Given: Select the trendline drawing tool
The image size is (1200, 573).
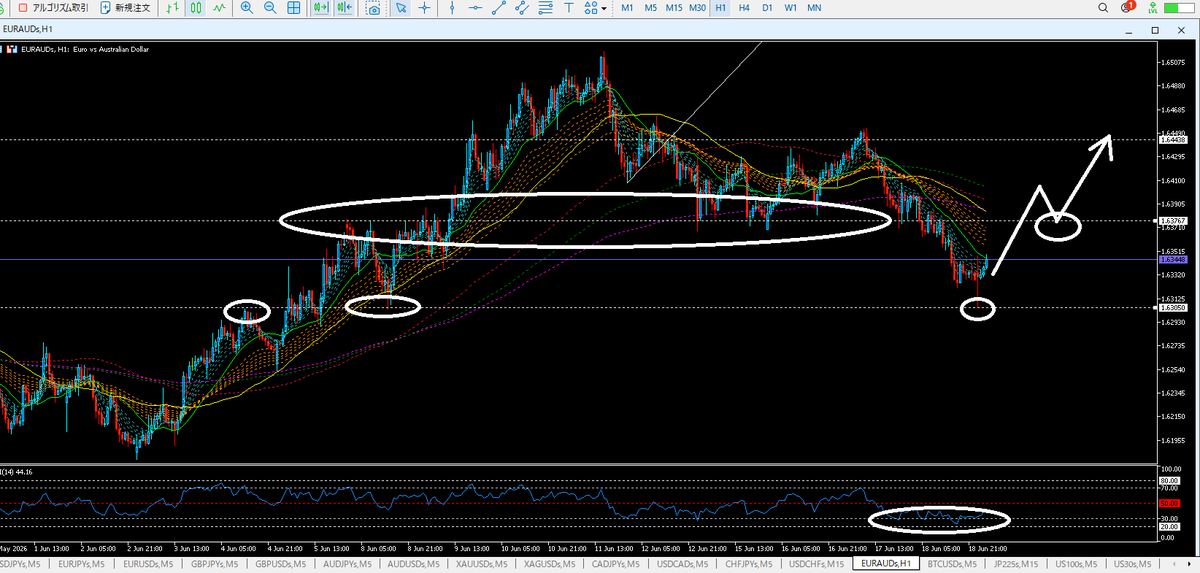Looking at the screenshot, I should coord(500,8).
